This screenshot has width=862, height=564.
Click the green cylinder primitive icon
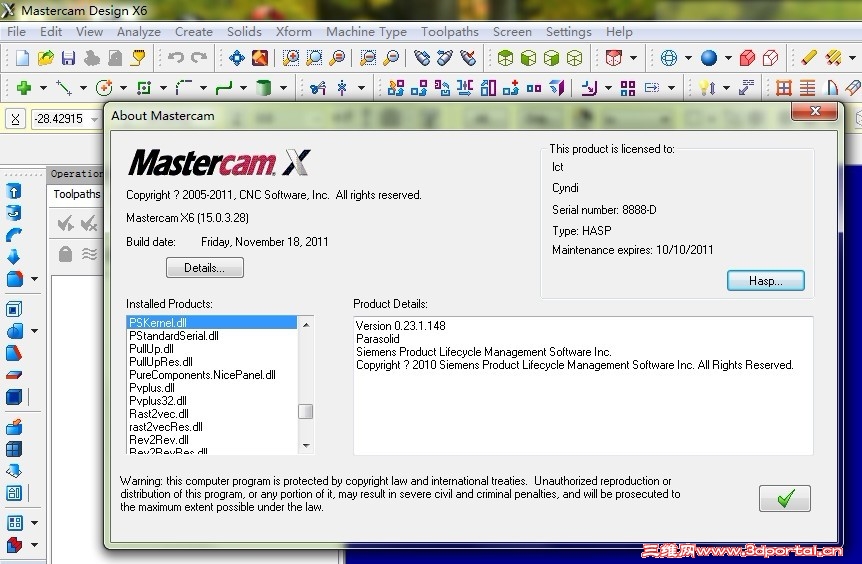click(264, 87)
